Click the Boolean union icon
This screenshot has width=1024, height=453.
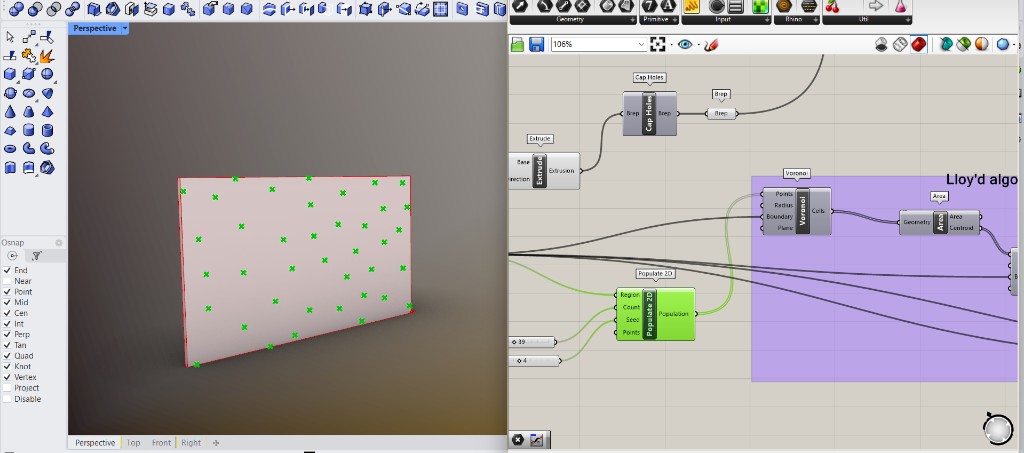pos(16,9)
